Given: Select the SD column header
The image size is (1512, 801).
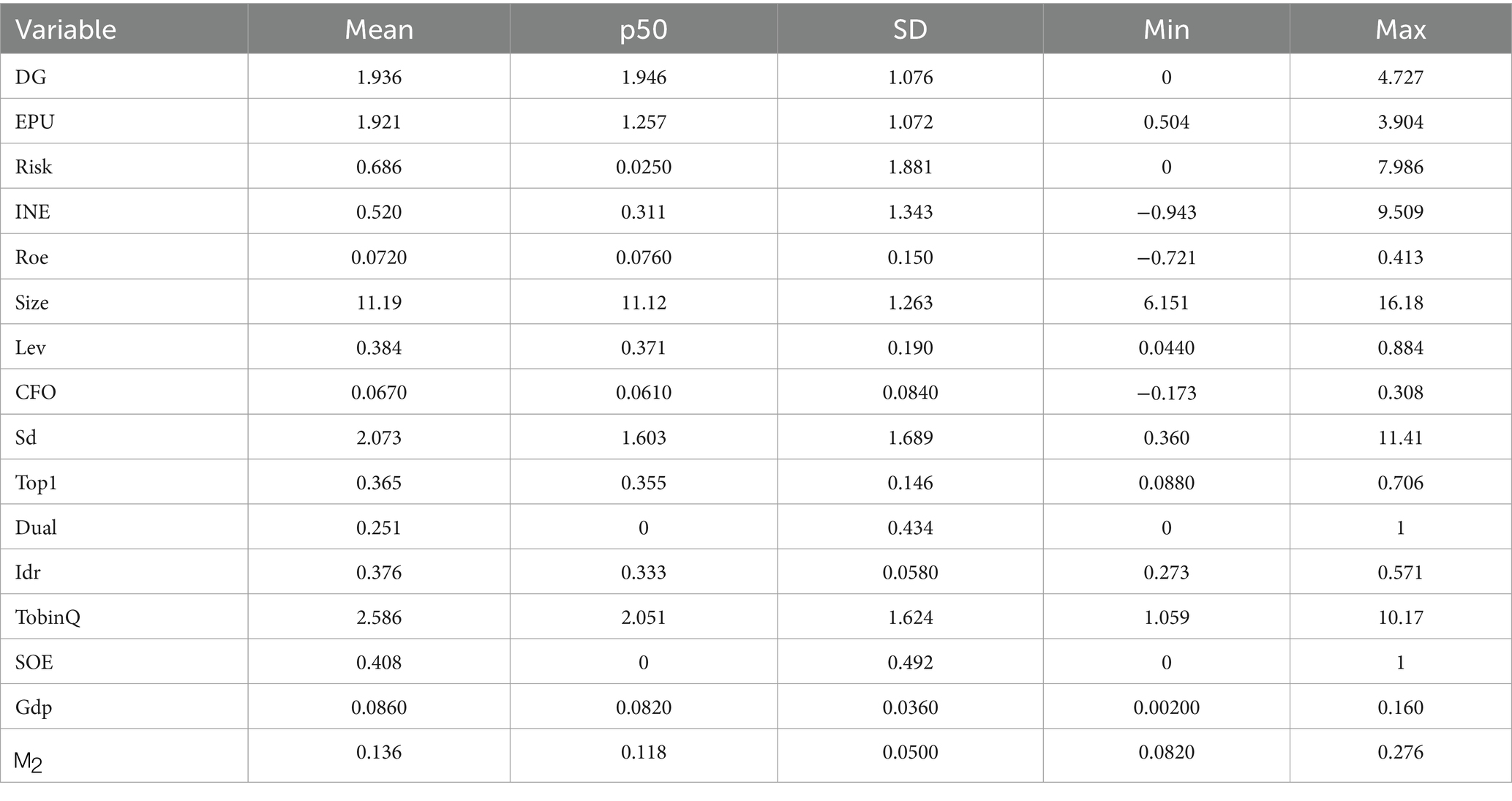Looking at the screenshot, I should (x=910, y=29).
